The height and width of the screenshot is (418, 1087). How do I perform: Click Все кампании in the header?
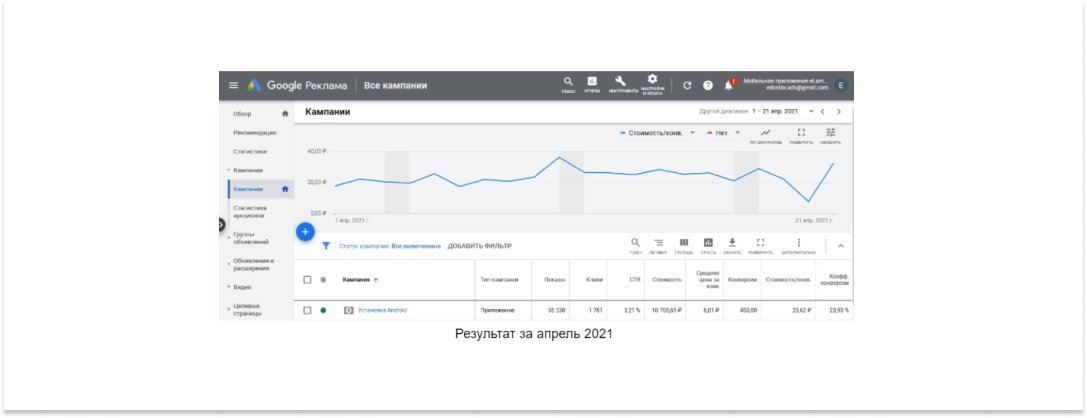395,85
